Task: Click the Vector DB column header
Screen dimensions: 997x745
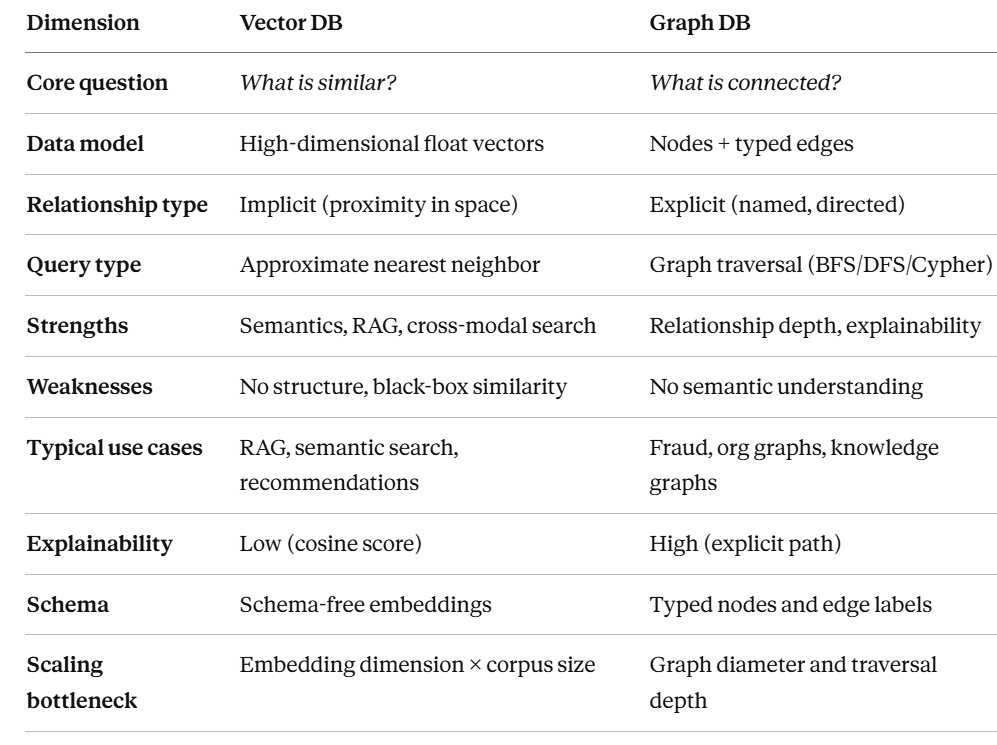Action: click(291, 23)
